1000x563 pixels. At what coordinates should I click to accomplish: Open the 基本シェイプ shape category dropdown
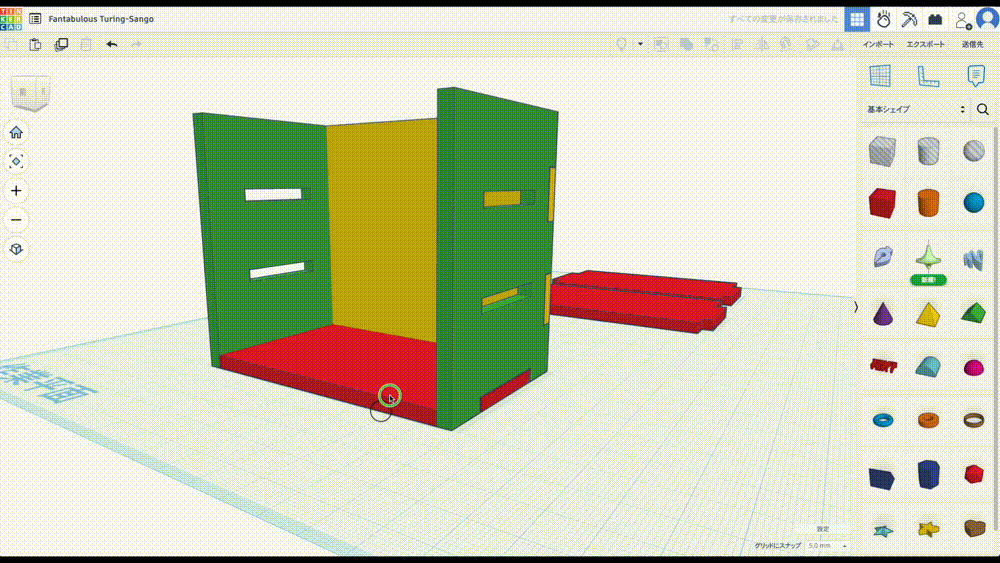(x=916, y=109)
